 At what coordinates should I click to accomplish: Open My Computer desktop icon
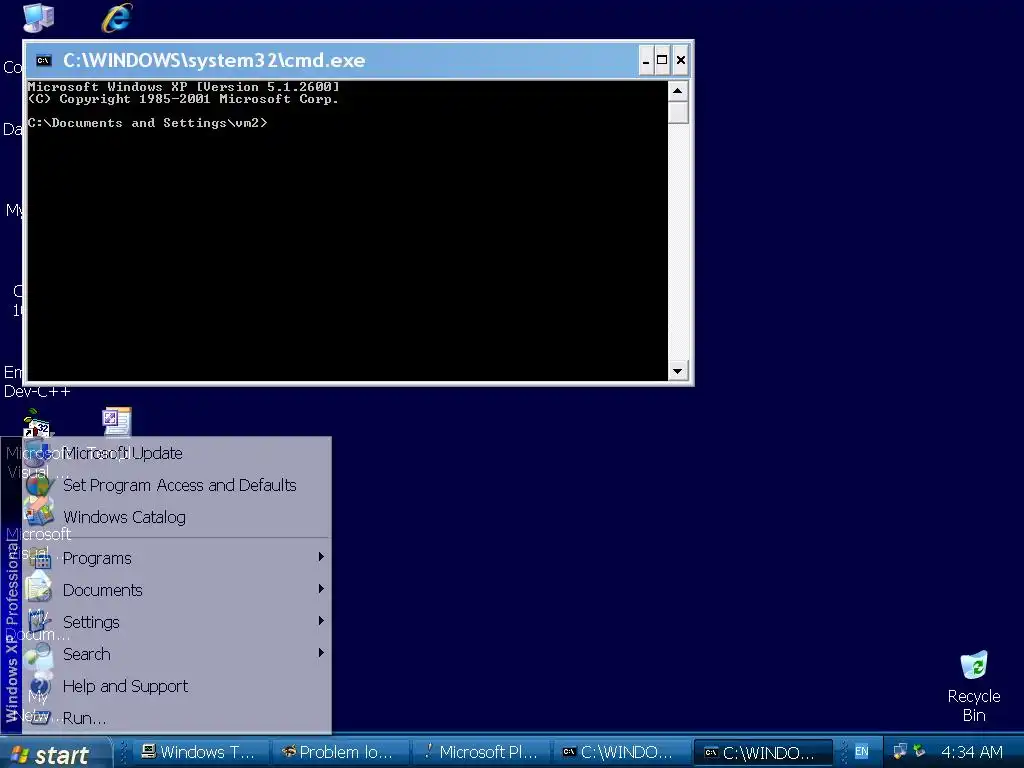click(38, 18)
